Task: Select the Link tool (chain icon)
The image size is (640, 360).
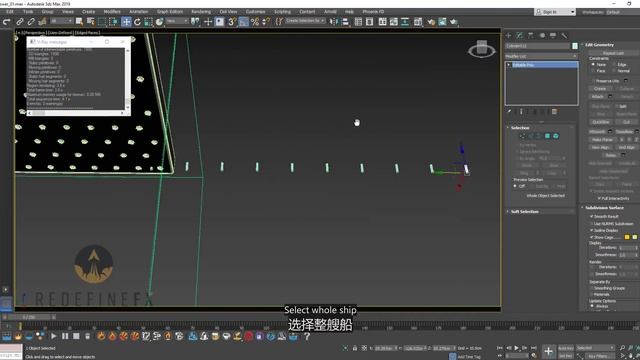Action: 20,22
